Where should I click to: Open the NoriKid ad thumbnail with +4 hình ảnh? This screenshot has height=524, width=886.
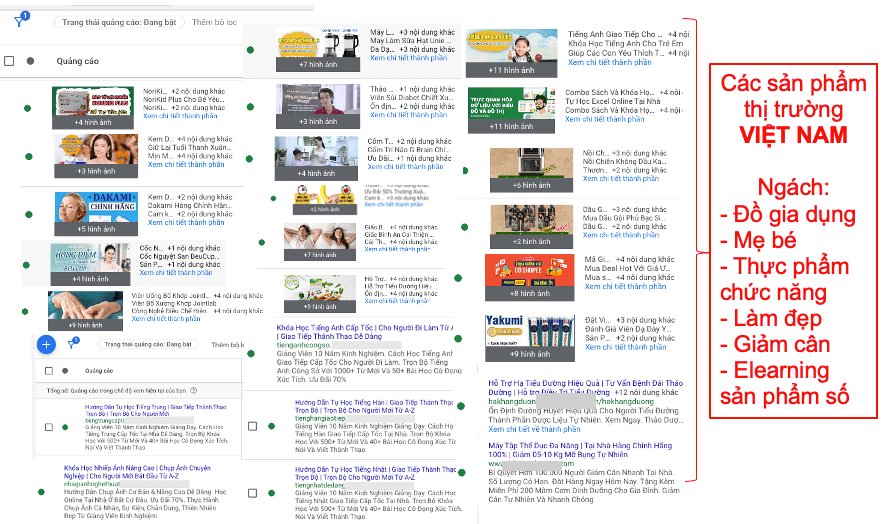pos(93,108)
